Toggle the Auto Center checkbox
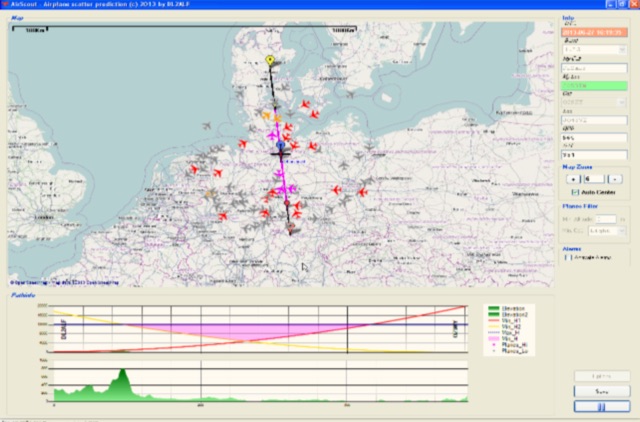Image resolution: width=640 pixels, height=422 pixels. click(576, 192)
